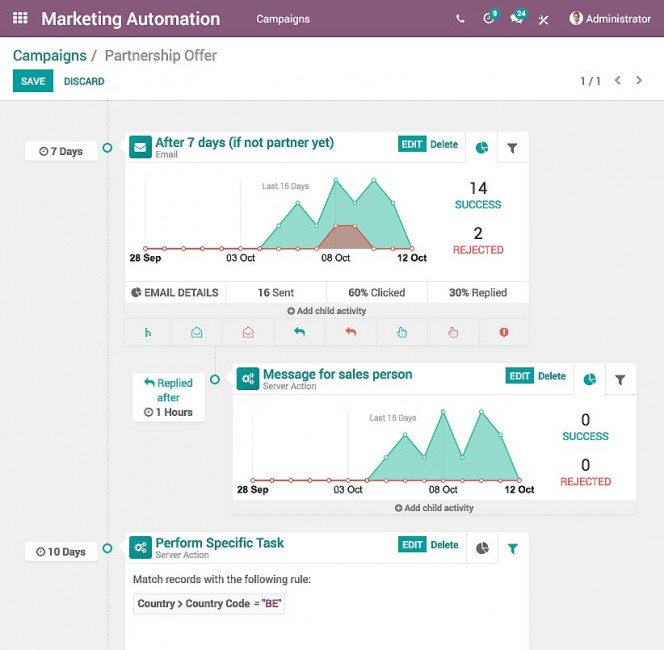
Task: Open the Campaigns menu in top bar
Action: [283, 19]
